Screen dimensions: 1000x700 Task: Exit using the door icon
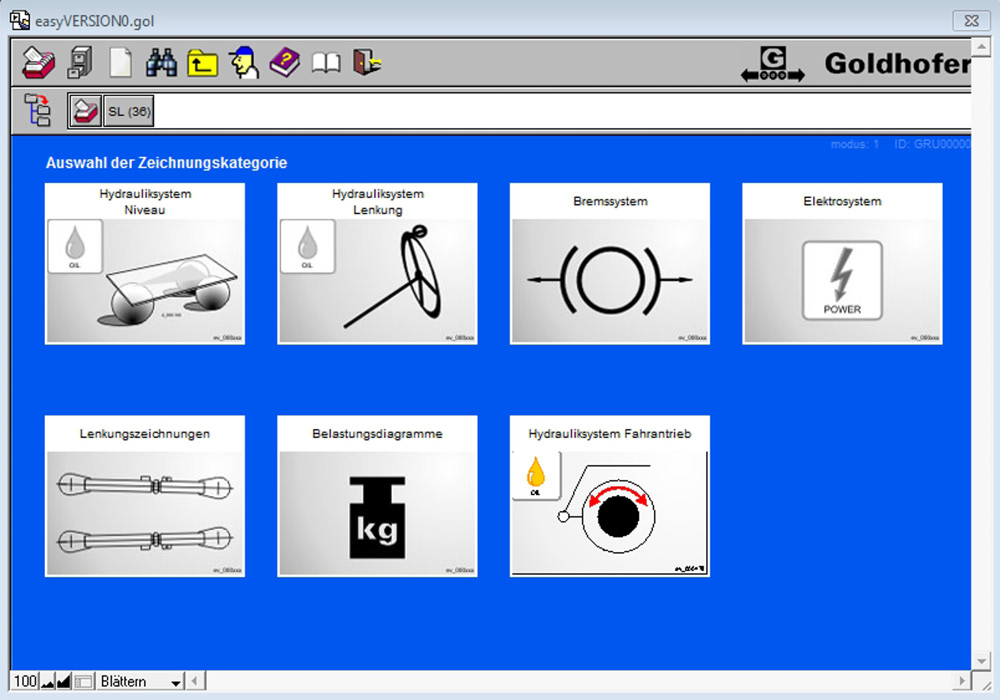(x=366, y=63)
